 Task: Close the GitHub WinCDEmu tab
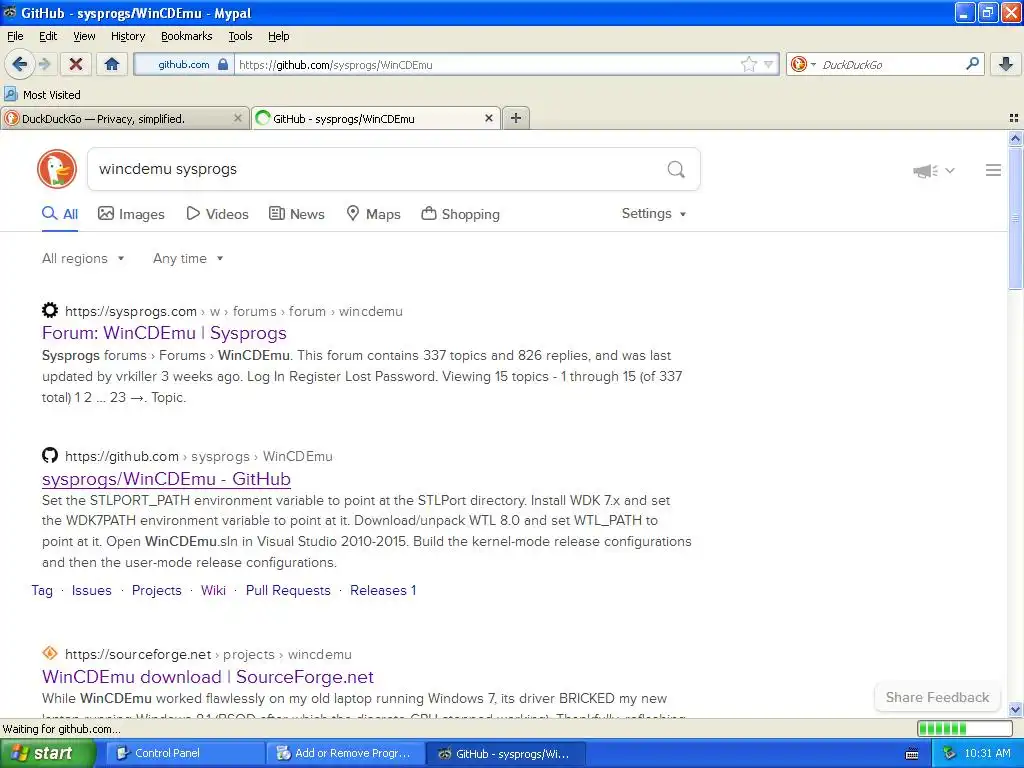coord(488,118)
